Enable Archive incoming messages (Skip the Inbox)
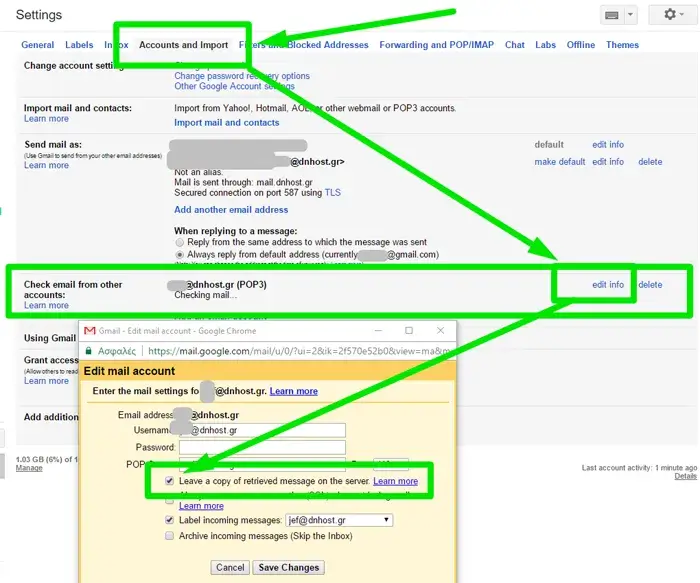Image resolution: width=700 pixels, height=583 pixels. 169,536
